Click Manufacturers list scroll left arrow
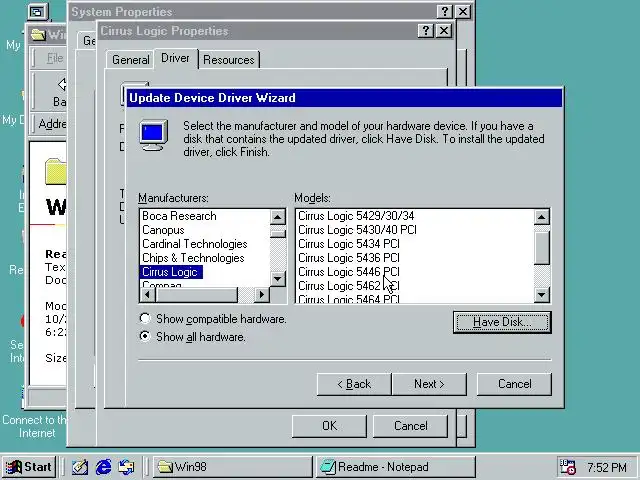640x480 pixels. coord(148,294)
